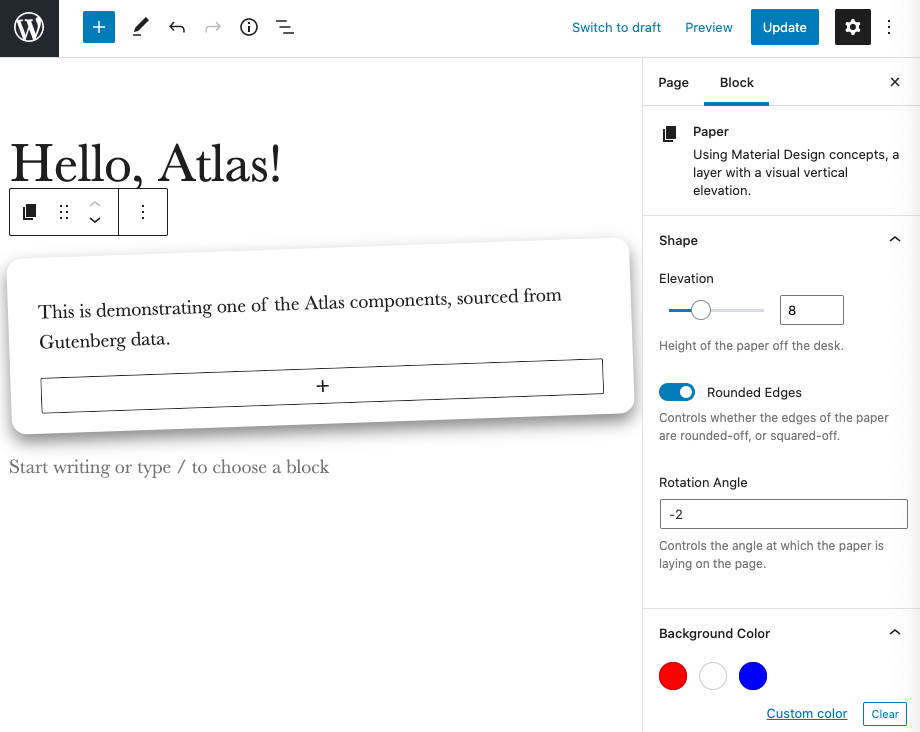Collapse the Background Color panel

click(894, 633)
